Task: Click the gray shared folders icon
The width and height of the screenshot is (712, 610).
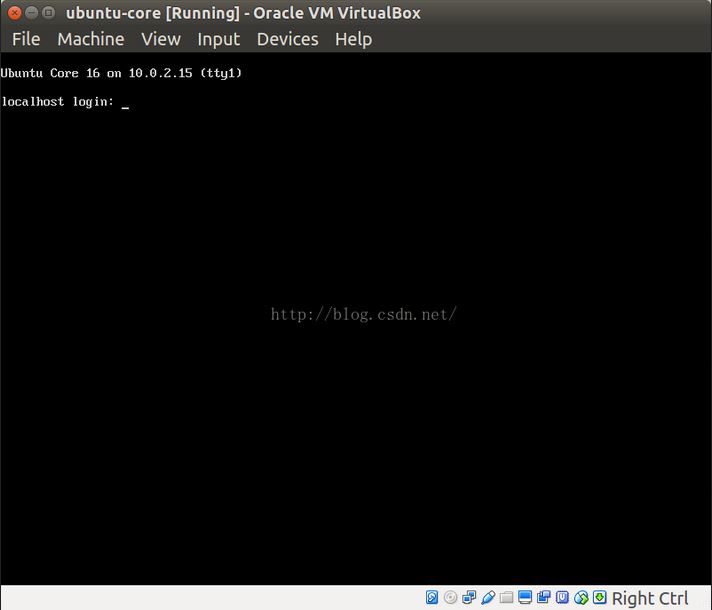Action: 507,598
